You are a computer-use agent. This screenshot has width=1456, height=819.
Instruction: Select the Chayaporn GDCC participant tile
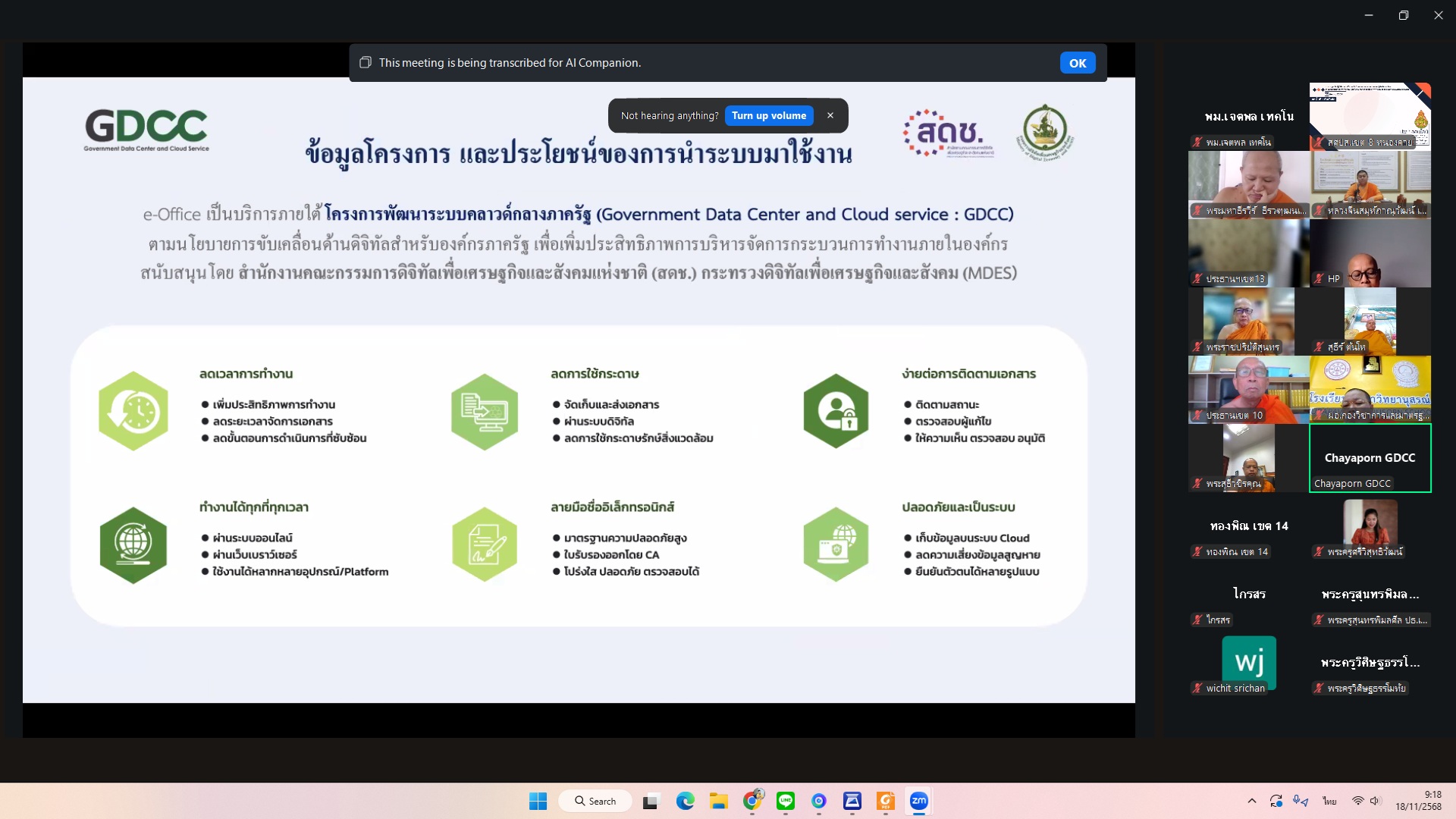coord(1370,458)
